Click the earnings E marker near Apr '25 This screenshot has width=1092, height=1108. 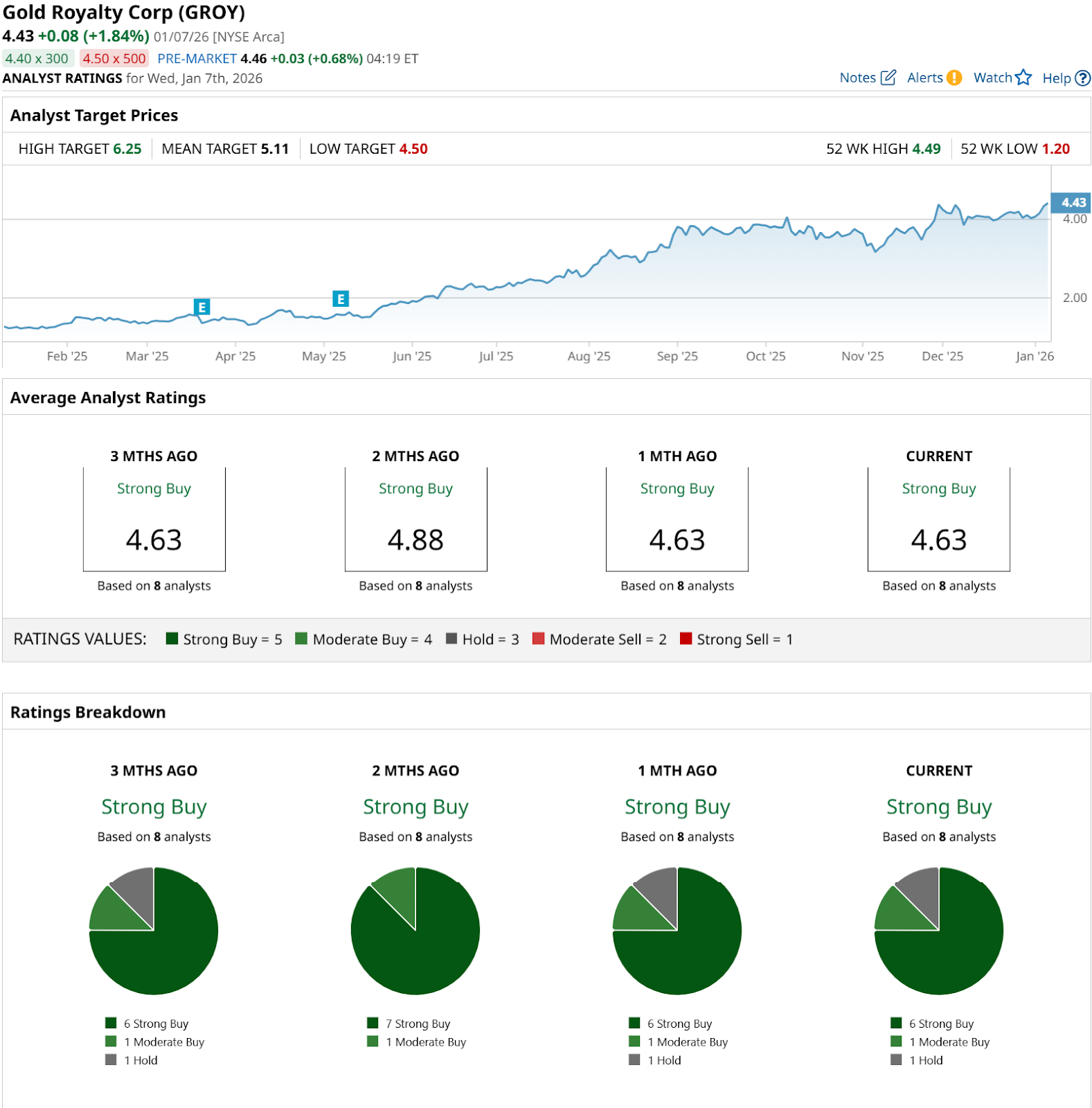(202, 307)
